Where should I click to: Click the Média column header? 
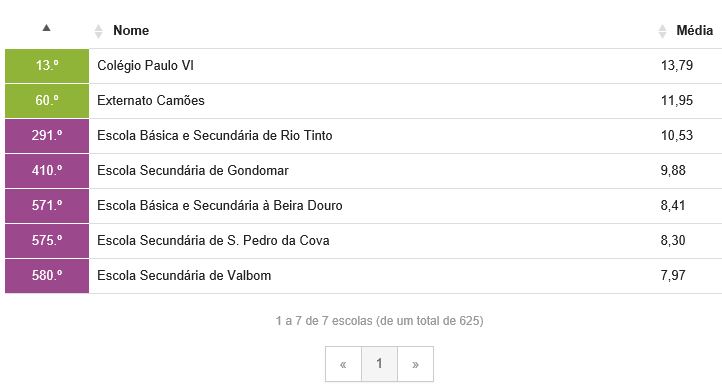point(694,30)
